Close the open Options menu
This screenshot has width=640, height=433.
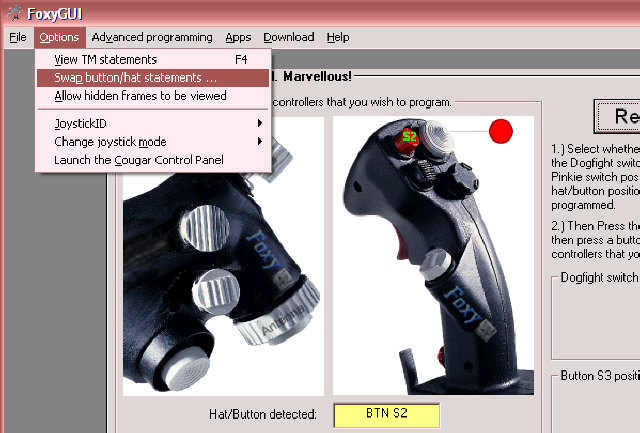(x=60, y=38)
